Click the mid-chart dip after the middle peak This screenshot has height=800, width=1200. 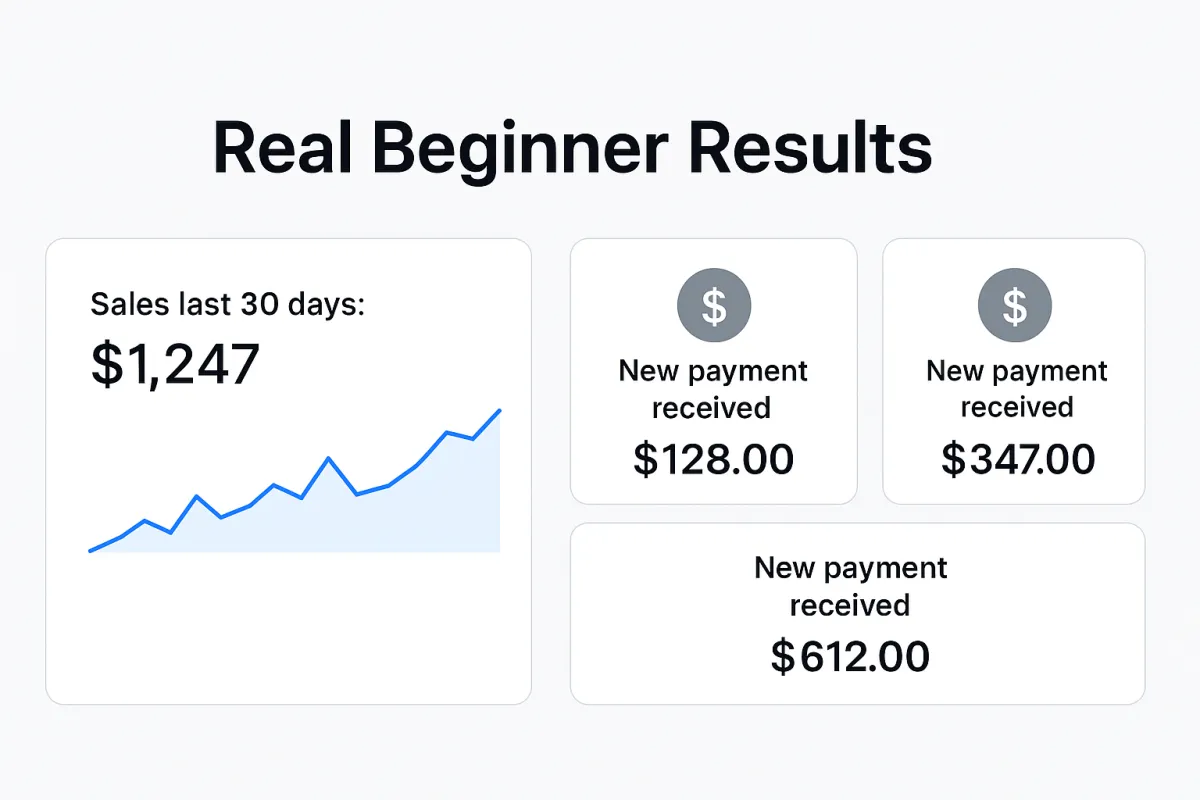357,494
